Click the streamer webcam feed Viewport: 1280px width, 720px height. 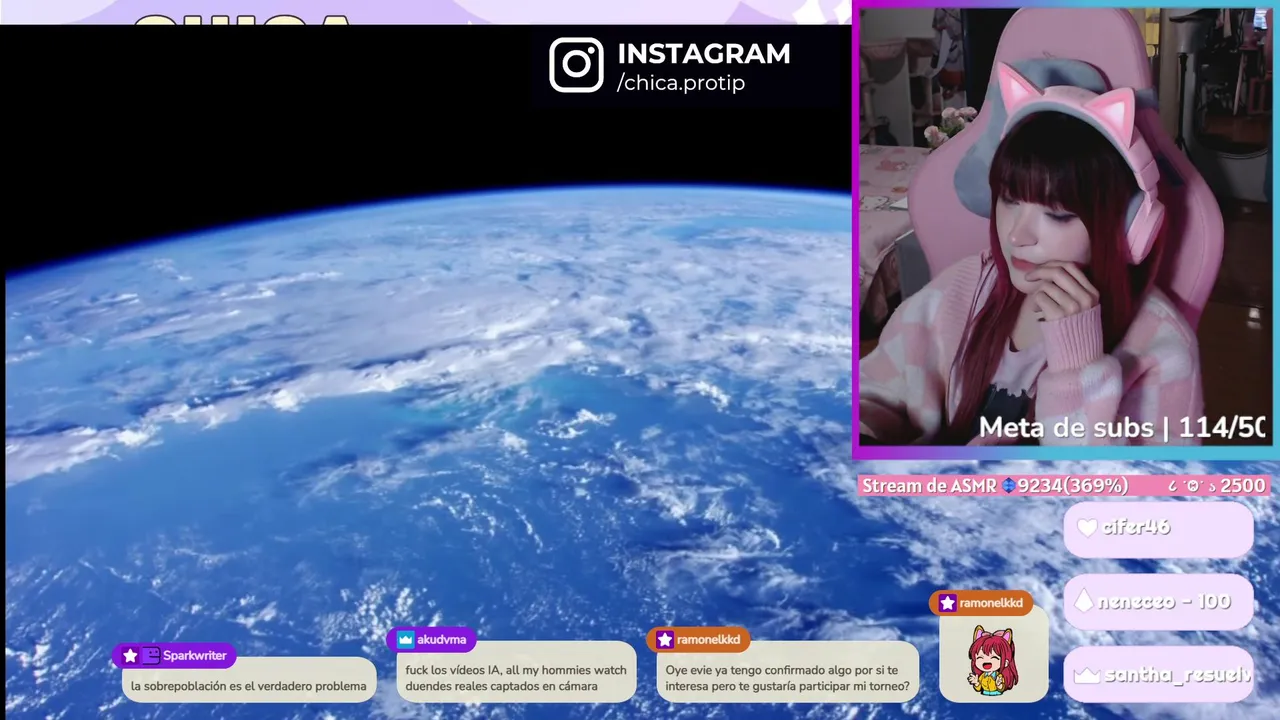[x=1066, y=228]
